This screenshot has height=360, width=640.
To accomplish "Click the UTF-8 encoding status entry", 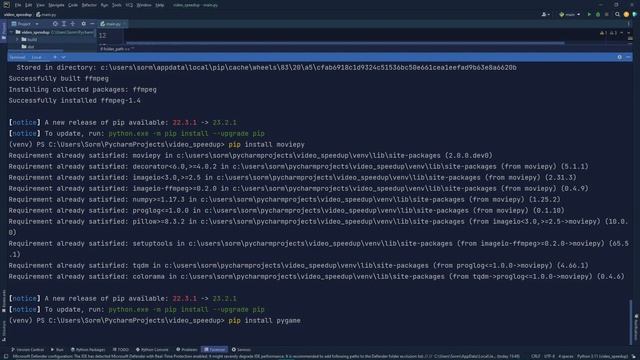I will point(549,356).
